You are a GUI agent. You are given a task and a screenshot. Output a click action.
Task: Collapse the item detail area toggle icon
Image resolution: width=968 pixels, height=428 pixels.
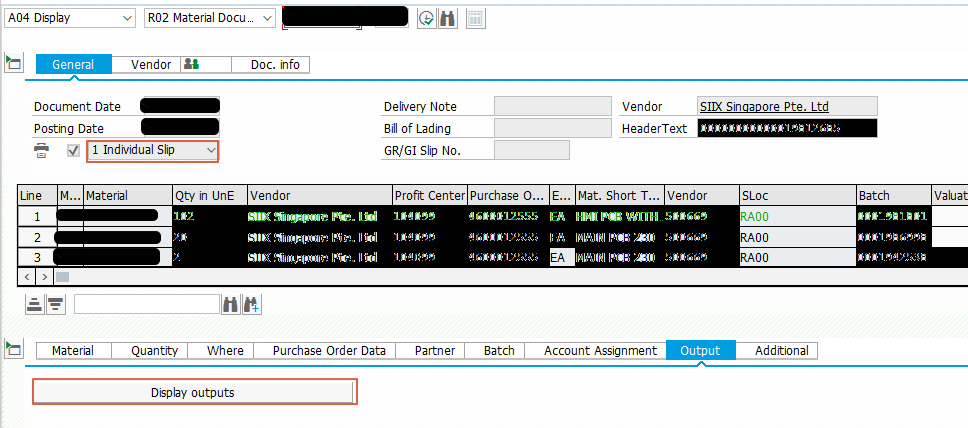click(x=13, y=348)
